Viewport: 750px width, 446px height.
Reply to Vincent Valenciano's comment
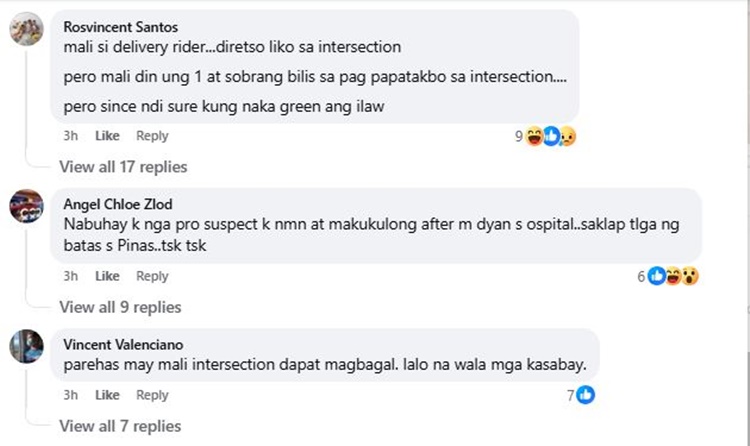152,395
